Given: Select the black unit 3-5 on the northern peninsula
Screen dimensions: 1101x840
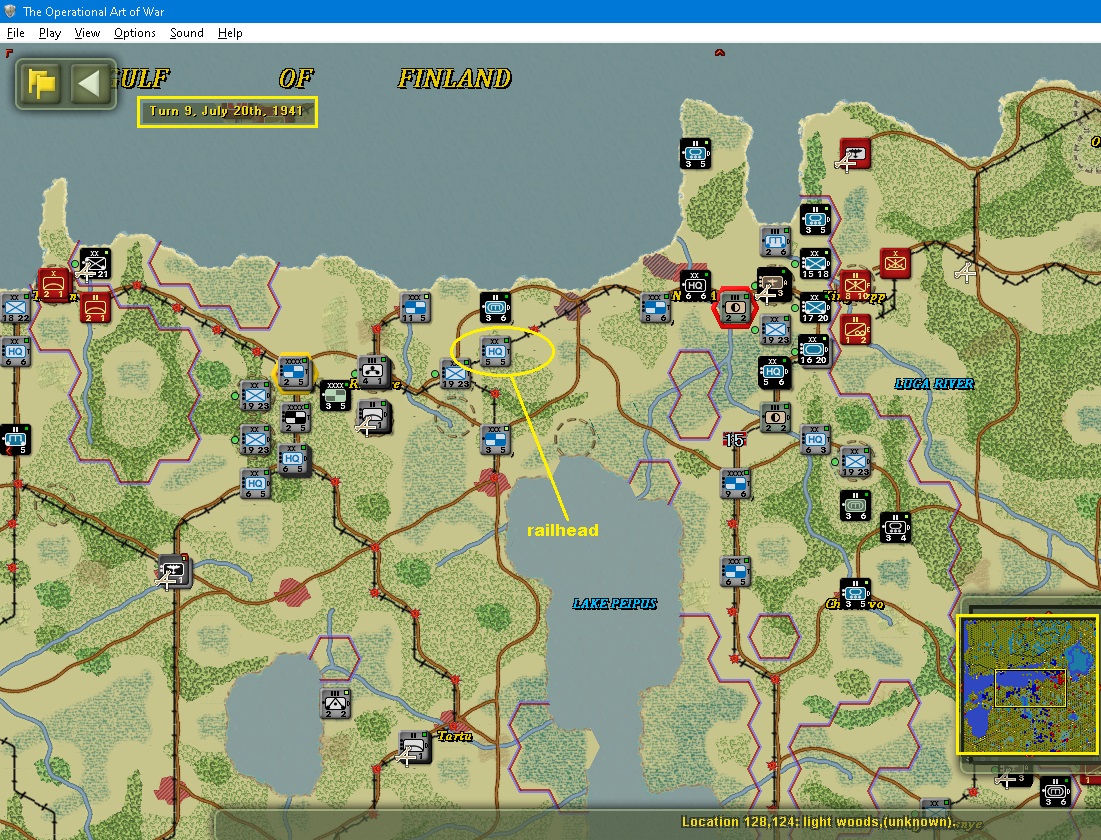Looking at the screenshot, I should (695, 153).
